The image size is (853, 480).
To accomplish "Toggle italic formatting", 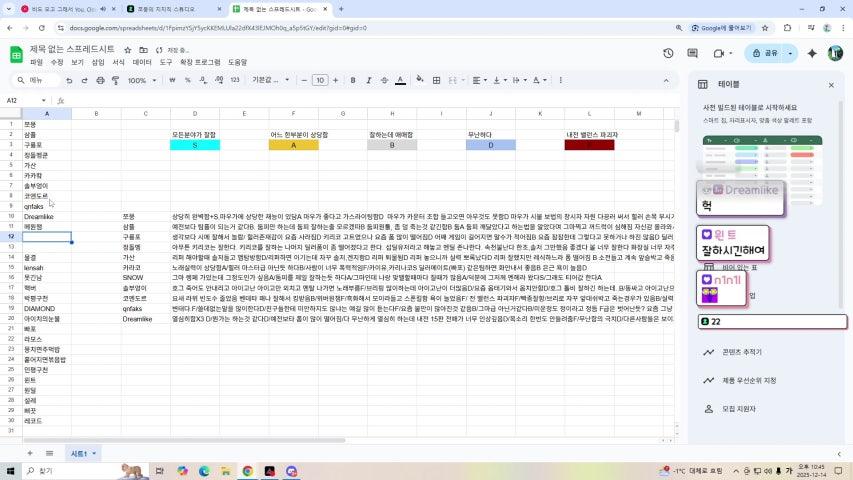I will pos(363,80).
